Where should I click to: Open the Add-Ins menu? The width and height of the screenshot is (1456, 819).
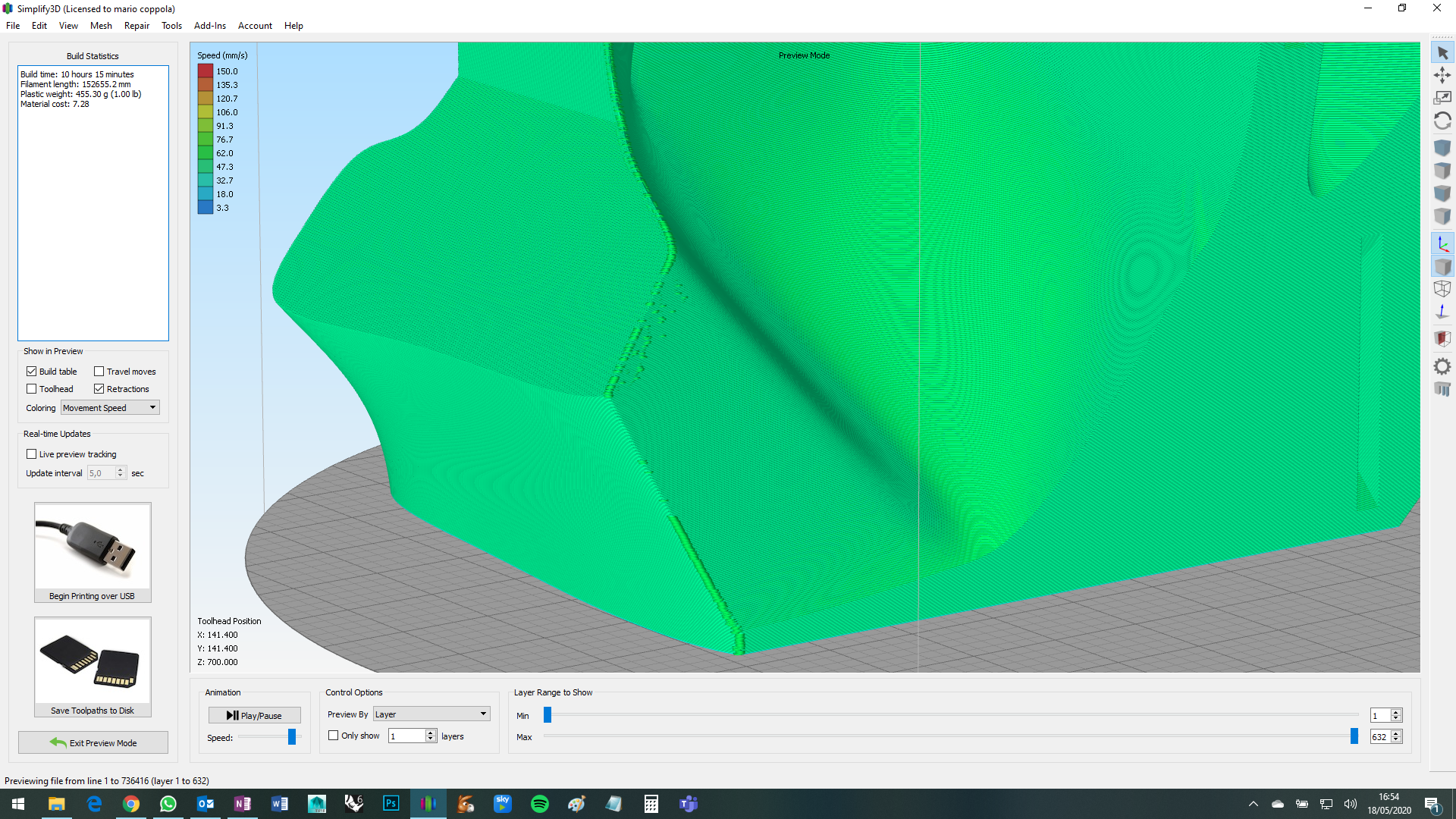[209, 26]
